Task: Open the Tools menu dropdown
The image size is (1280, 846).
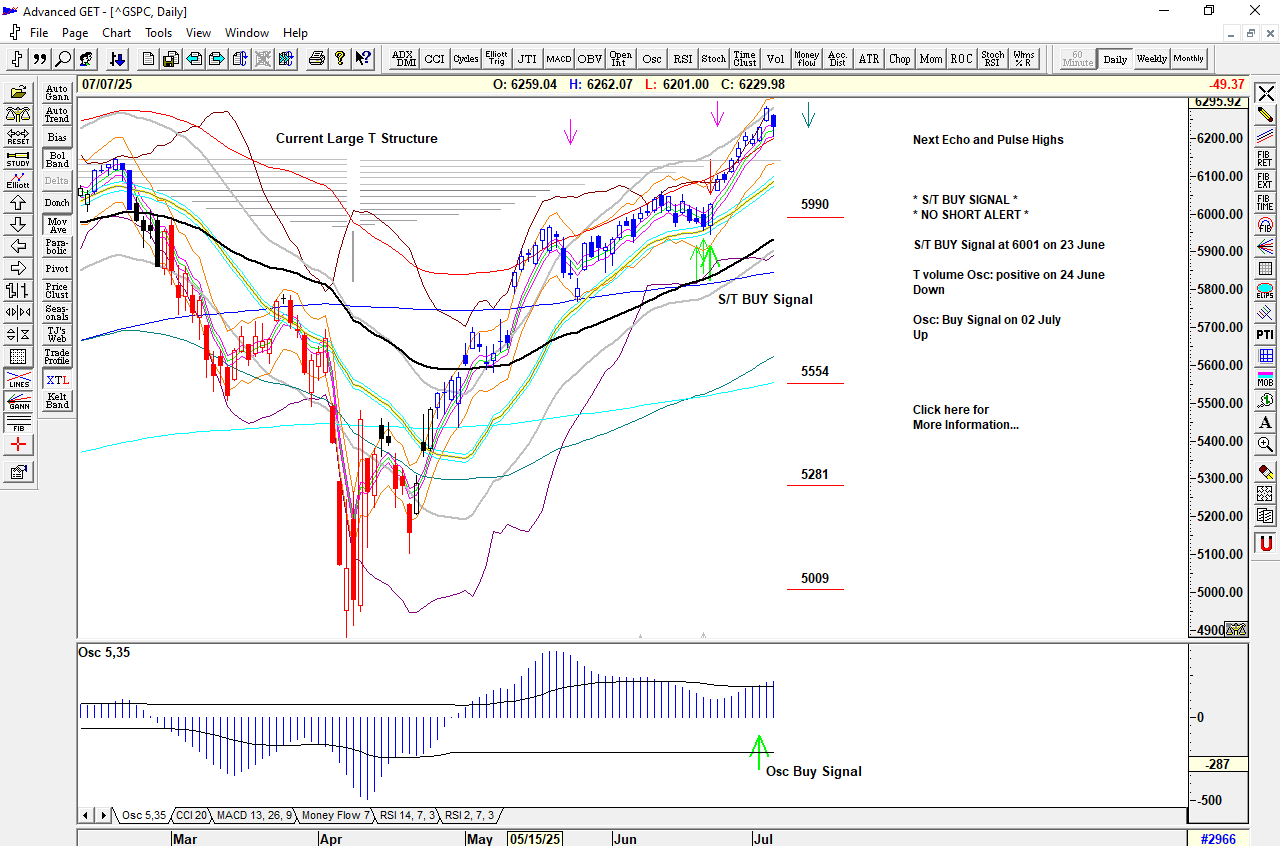Action: point(158,33)
